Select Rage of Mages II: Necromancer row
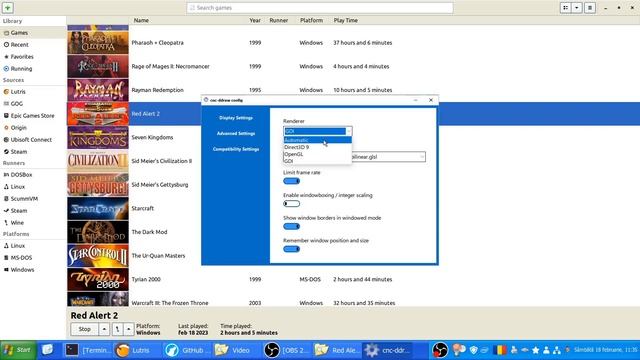640x360 pixels. 353,66
